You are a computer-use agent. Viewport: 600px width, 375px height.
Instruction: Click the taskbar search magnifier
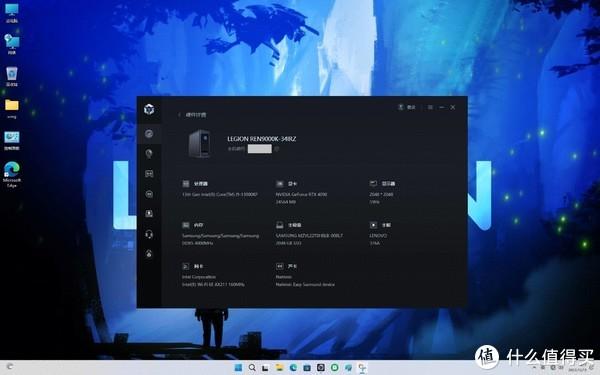pyautogui.click(x=252, y=368)
